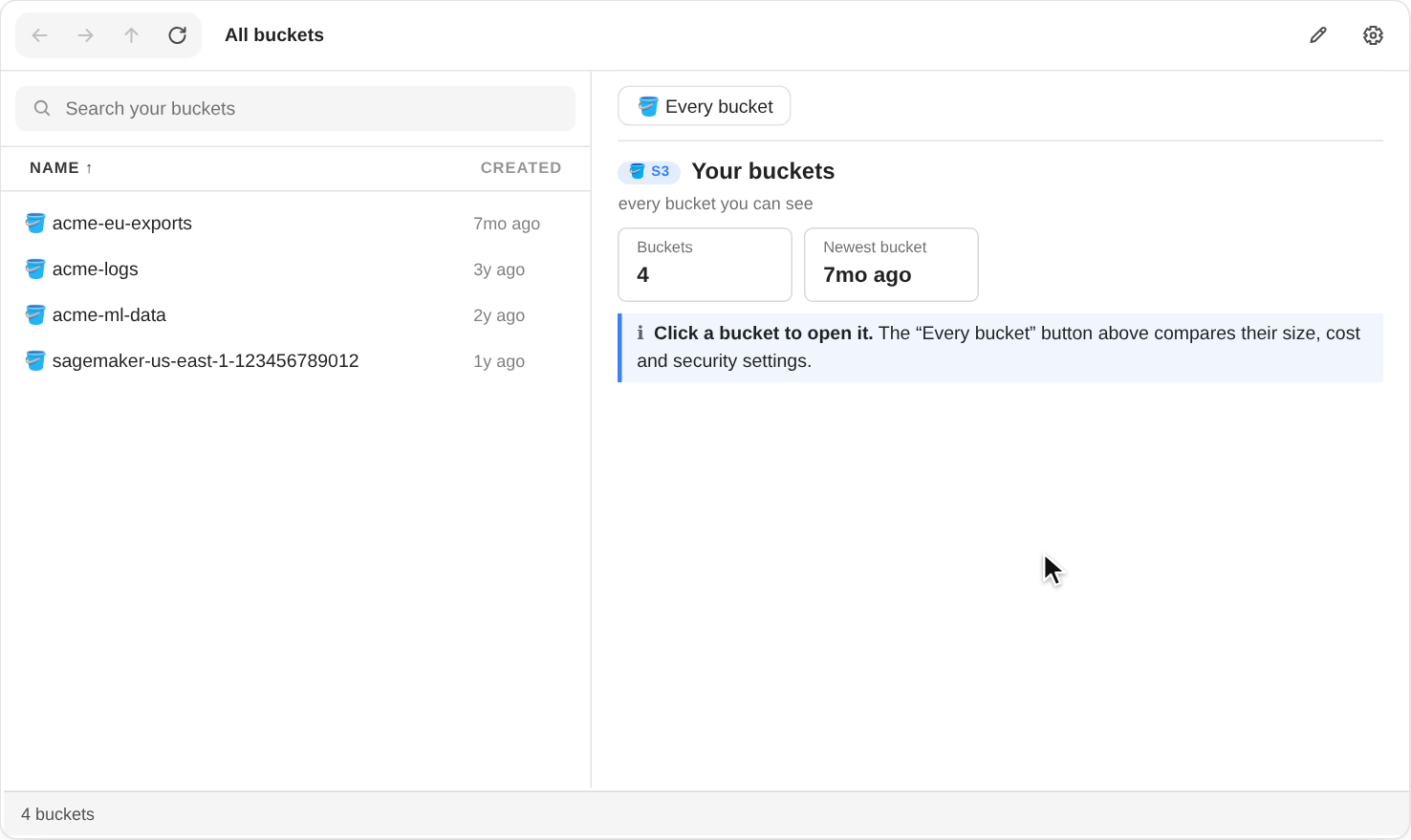The width and height of the screenshot is (1411, 840).
Task: Click bucket icon beside acme-eu-exports
Action: click(35, 223)
